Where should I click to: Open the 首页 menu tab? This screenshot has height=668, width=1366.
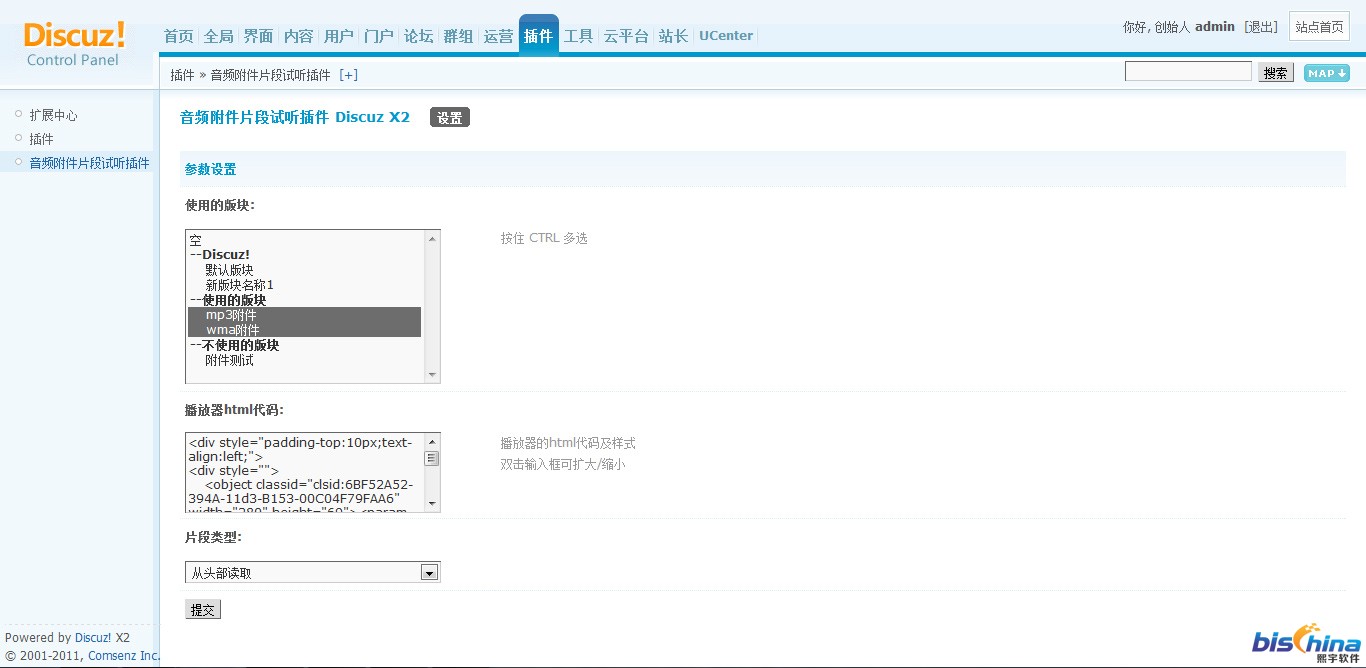(178, 36)
